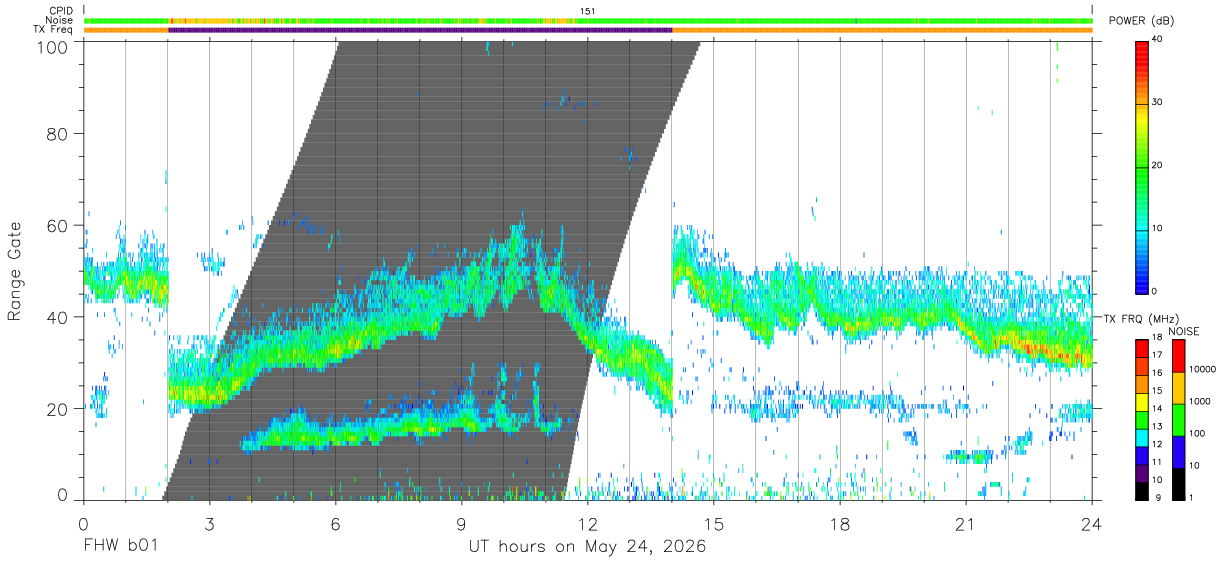1228x567 pixels.
Task: Click the '9' tick on the UT hours axis
Action: [x=462, y=522]
